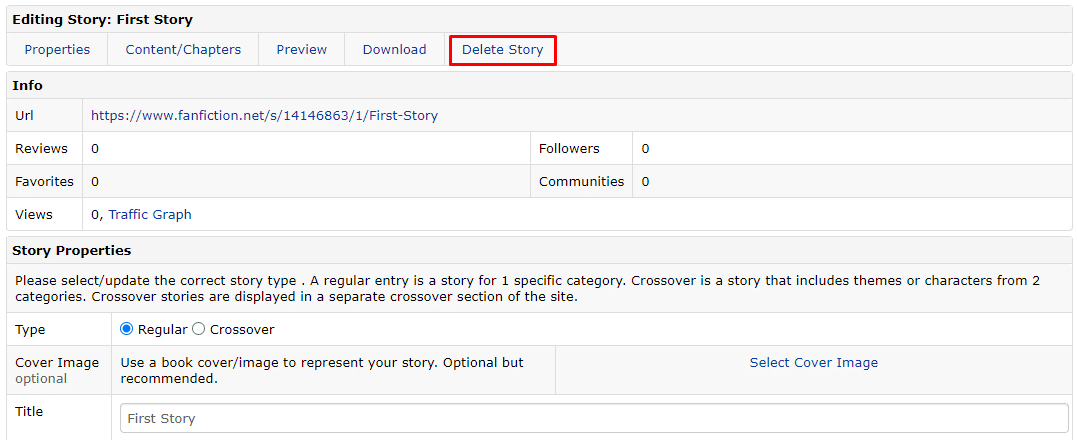
Task: Click the Reviews row label
Action: [41, 148]
